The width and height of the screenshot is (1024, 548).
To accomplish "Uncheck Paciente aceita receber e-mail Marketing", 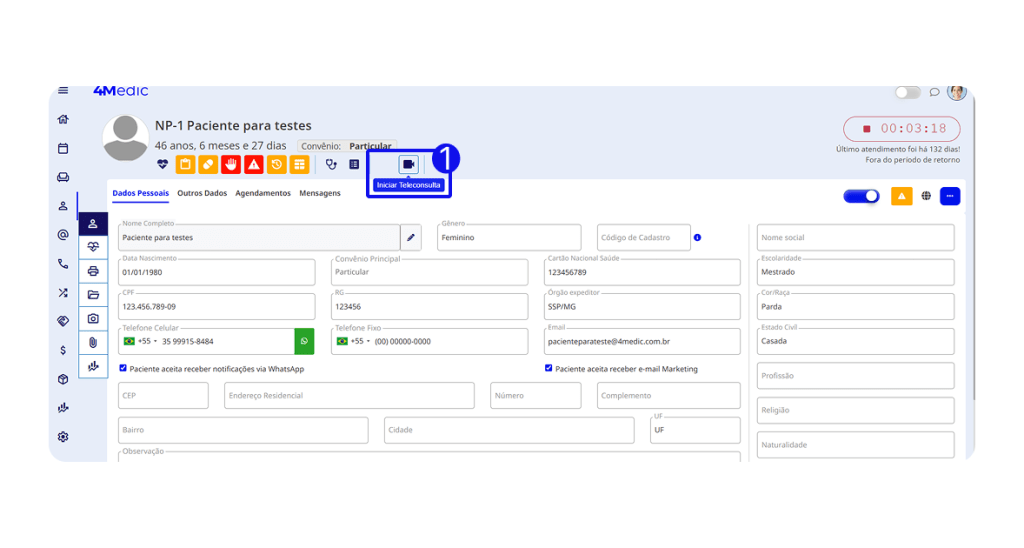I will tap(549, 368).
